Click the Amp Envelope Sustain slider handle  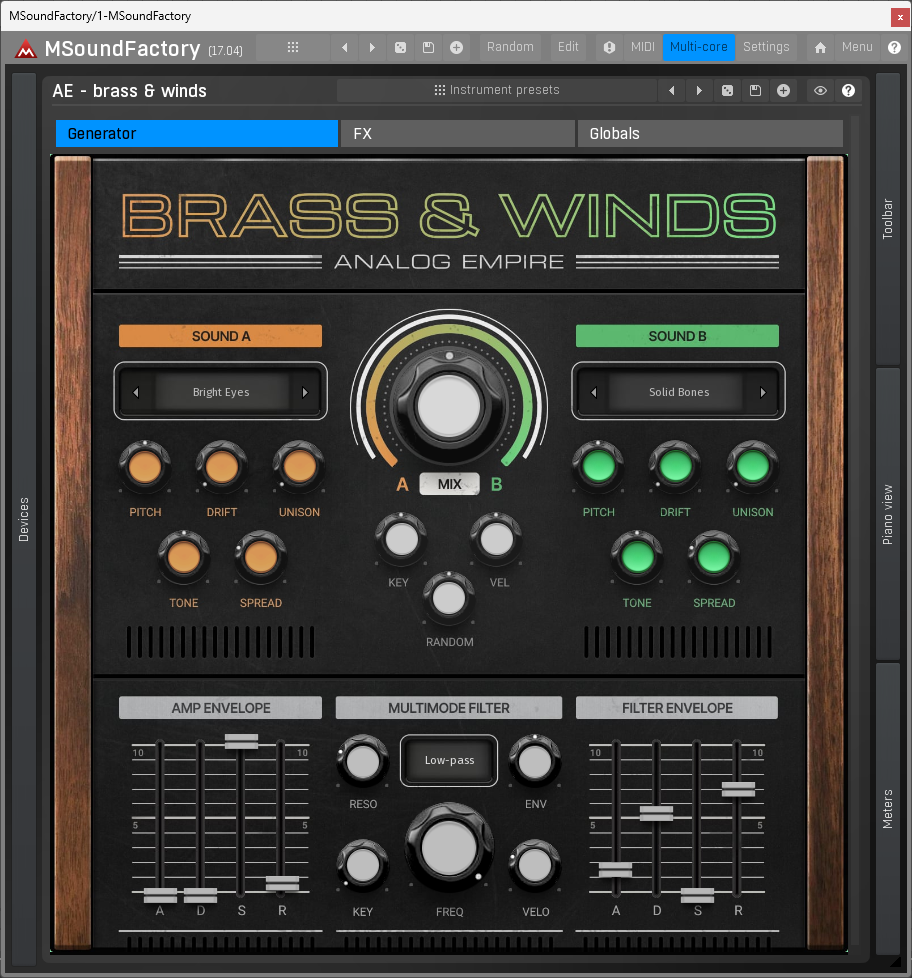pos(241,741)
